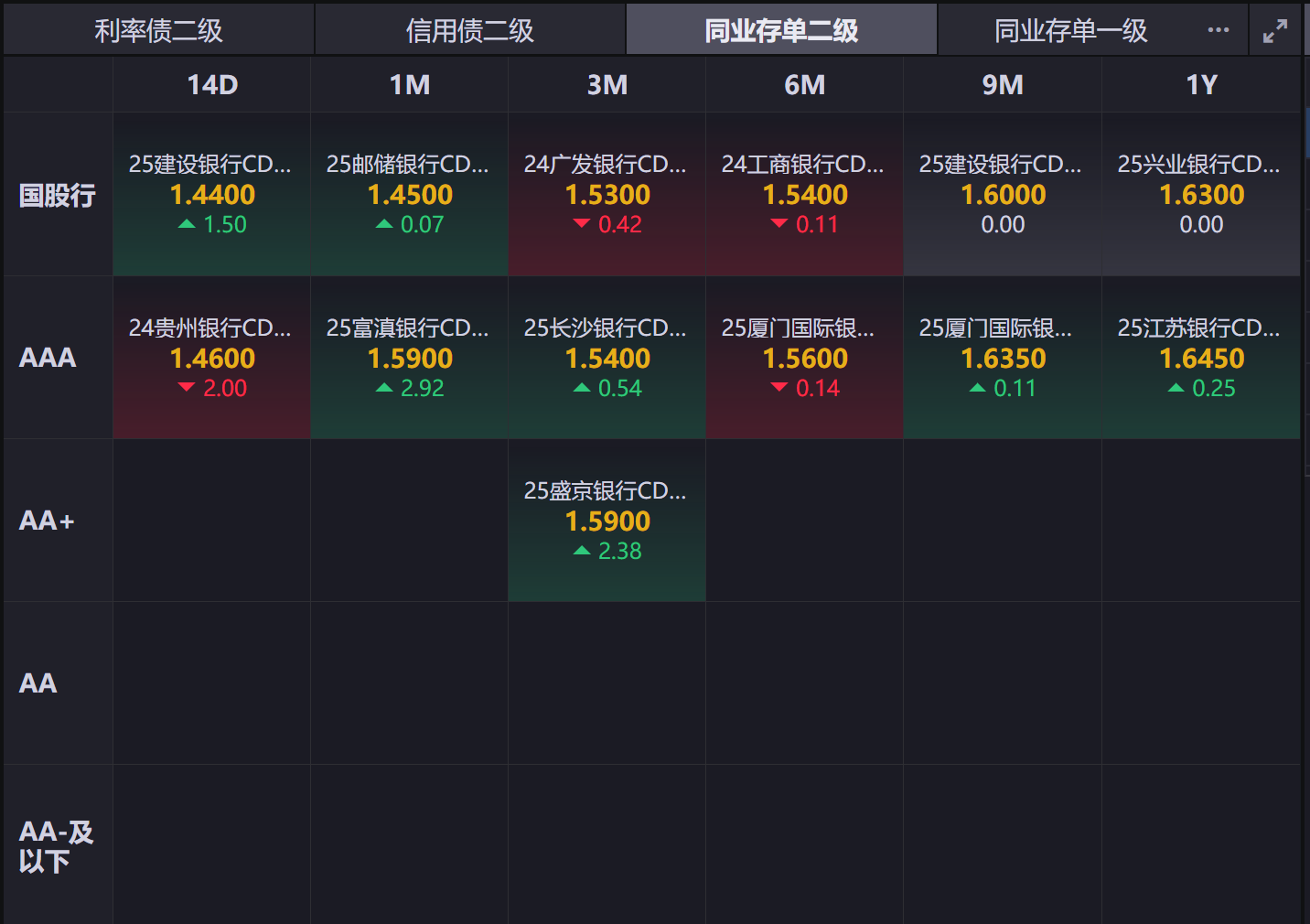Open 24工商银行CD cell at 1.5400
The width and height of the screenshot is (1310, 924).
805,195
